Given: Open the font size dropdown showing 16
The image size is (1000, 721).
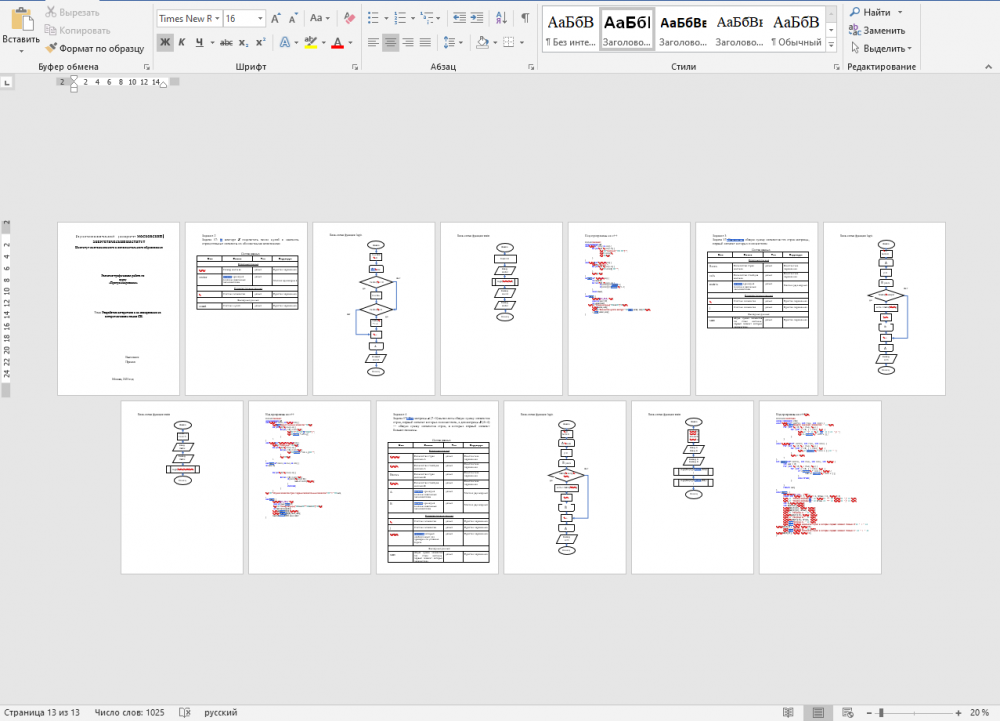Looking at the screenshot, I should tap(244, 18).
